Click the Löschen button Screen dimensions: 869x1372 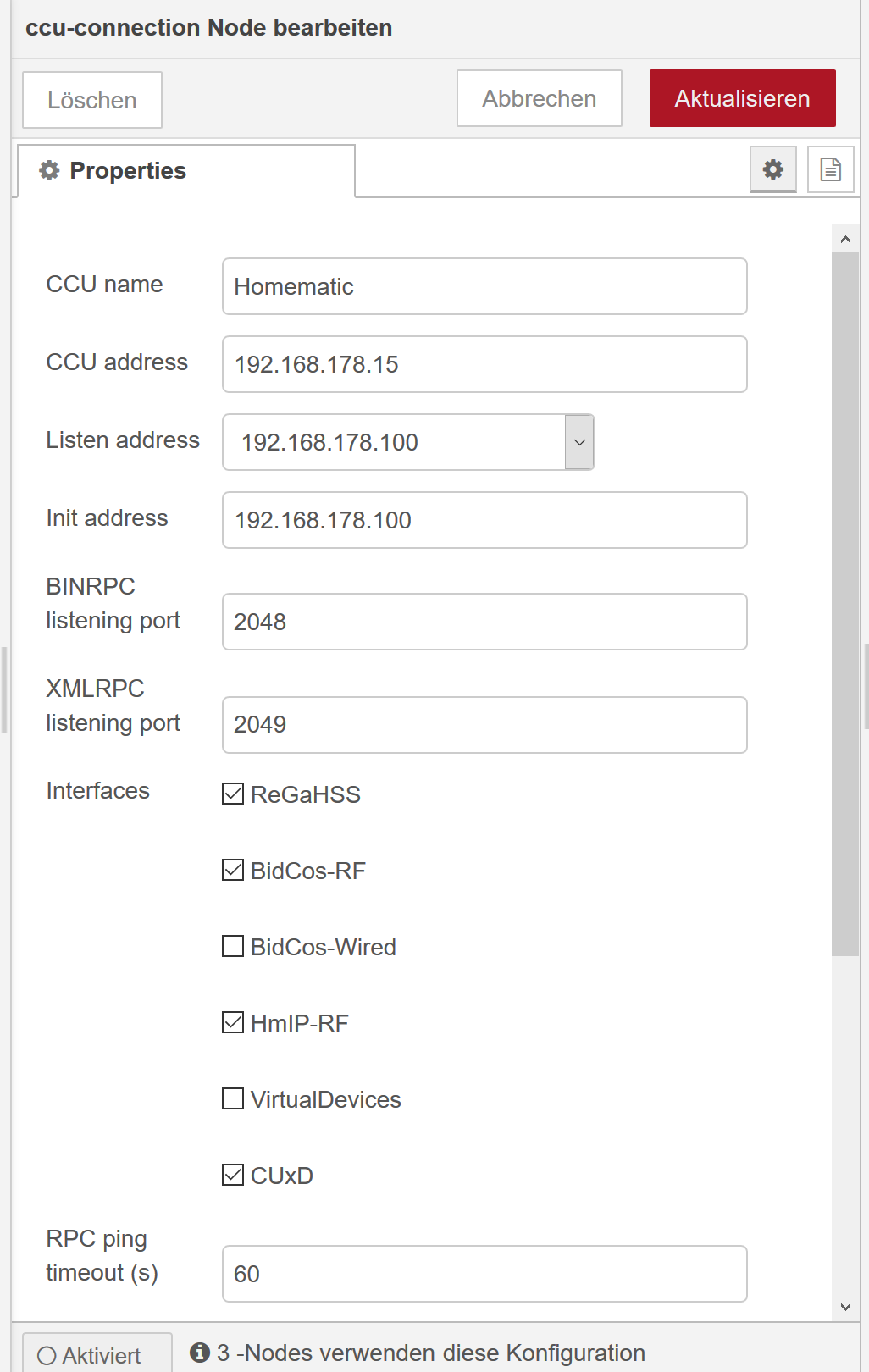coord(92,100)
